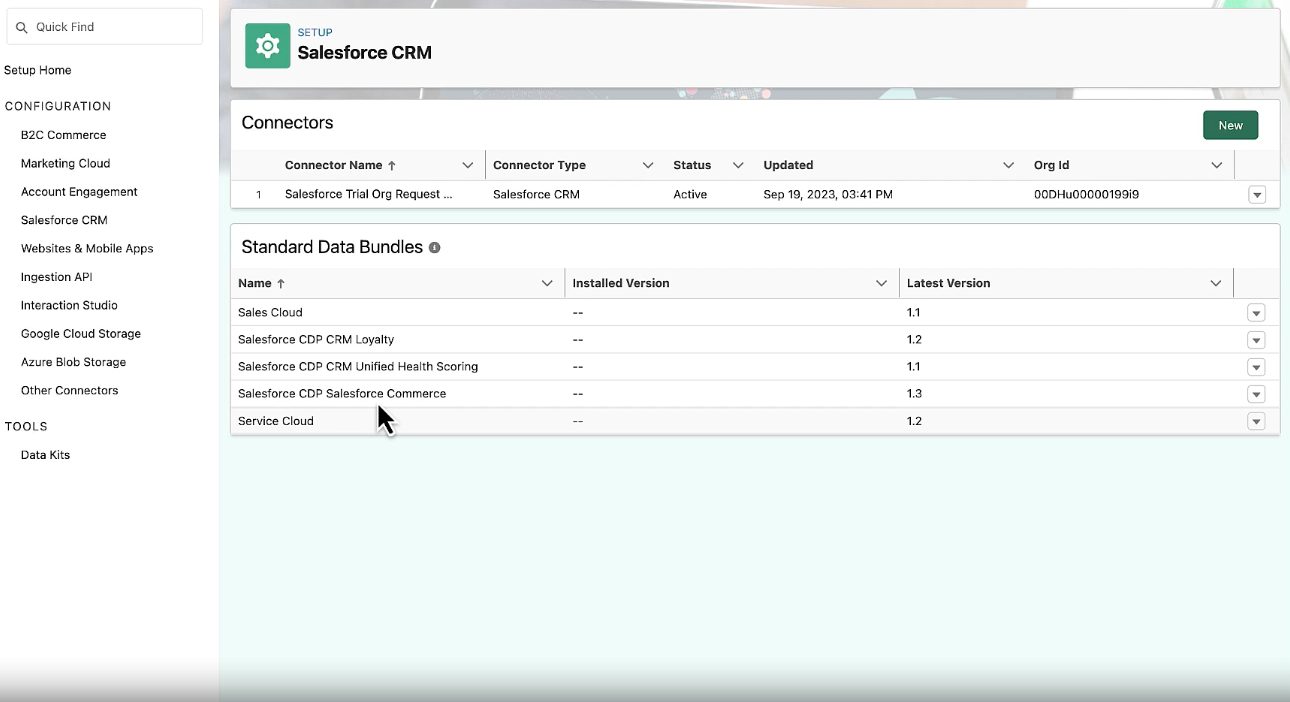Open row actions for Service Cloud bundle

pyautogui.click(x=1256, y=421)
